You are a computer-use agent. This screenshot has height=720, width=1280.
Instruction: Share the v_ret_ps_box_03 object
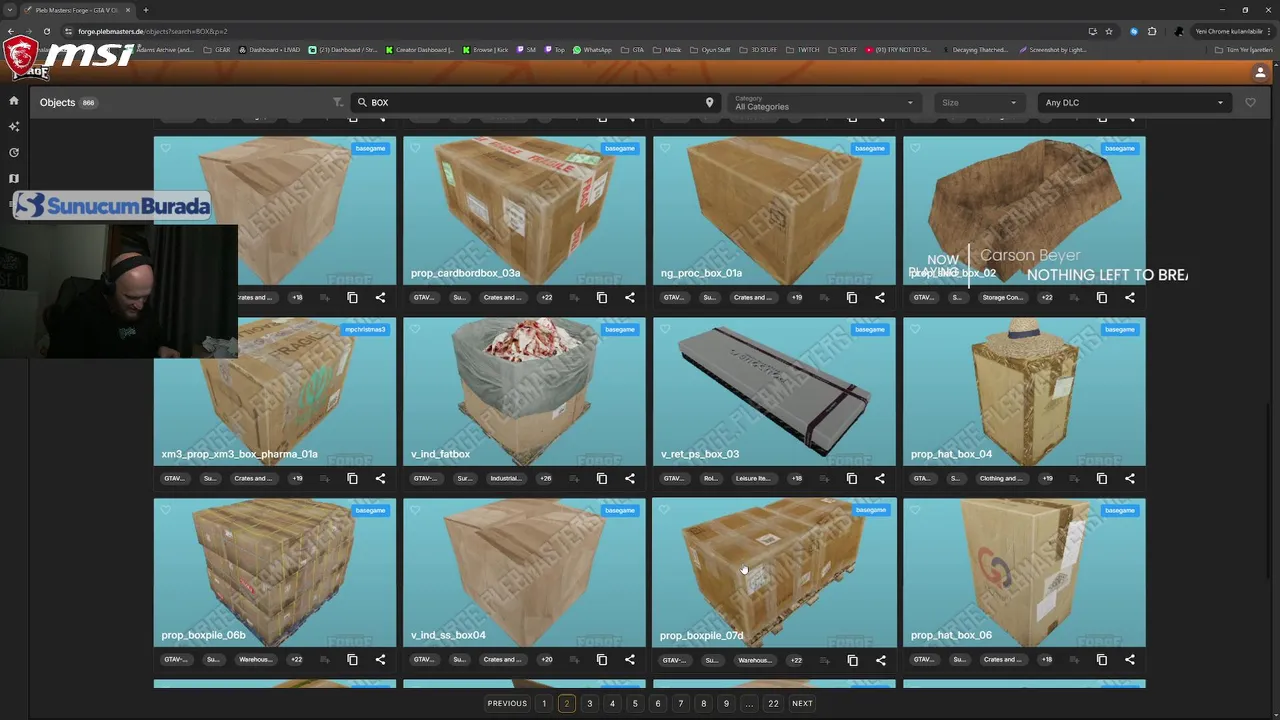click(880, 478)
